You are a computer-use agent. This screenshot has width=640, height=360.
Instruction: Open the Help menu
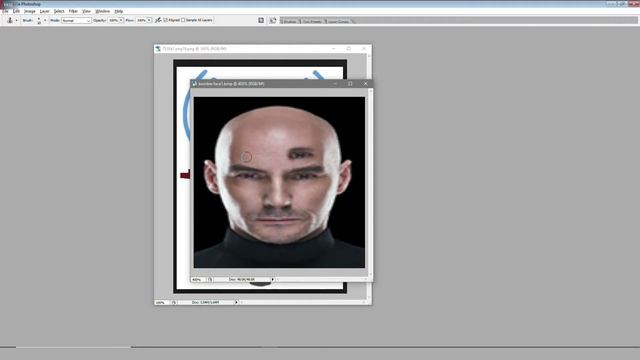(119, 11)
